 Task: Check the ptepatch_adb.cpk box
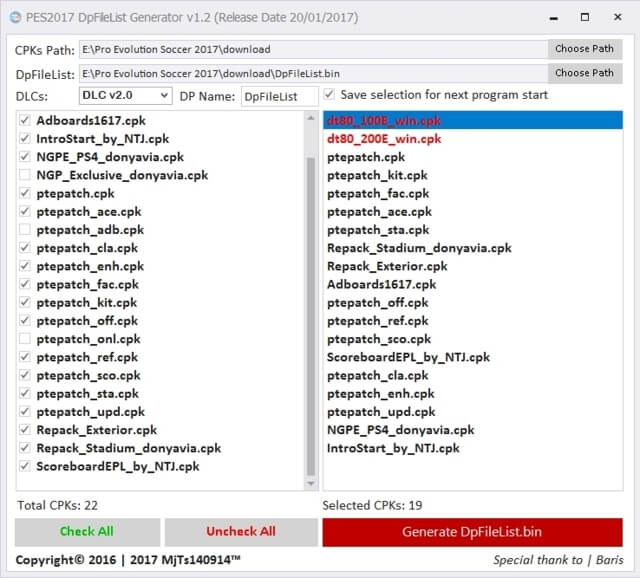tap(25, 230)
